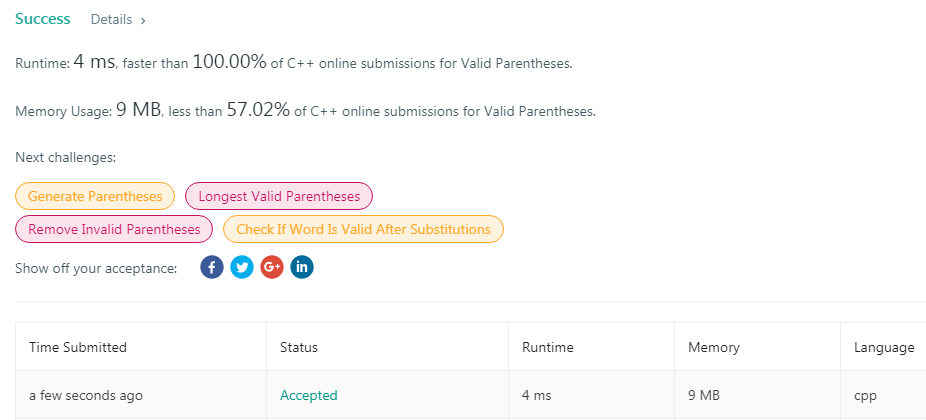Screen dimensions: 926x420
Task: Click the Accepted submission status link
Action: coord(309,395)
